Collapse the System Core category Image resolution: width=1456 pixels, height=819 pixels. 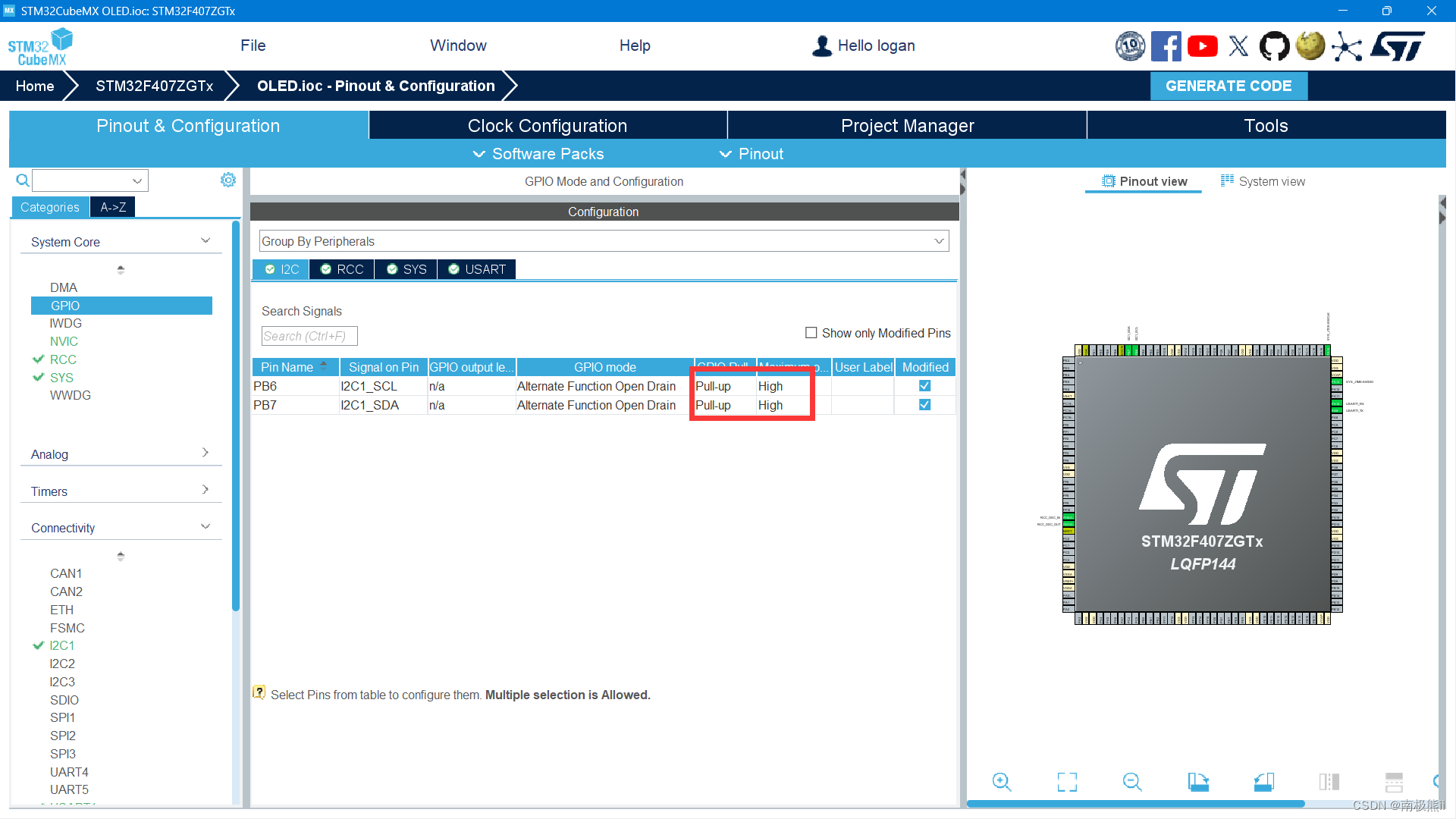coord(206,240)
